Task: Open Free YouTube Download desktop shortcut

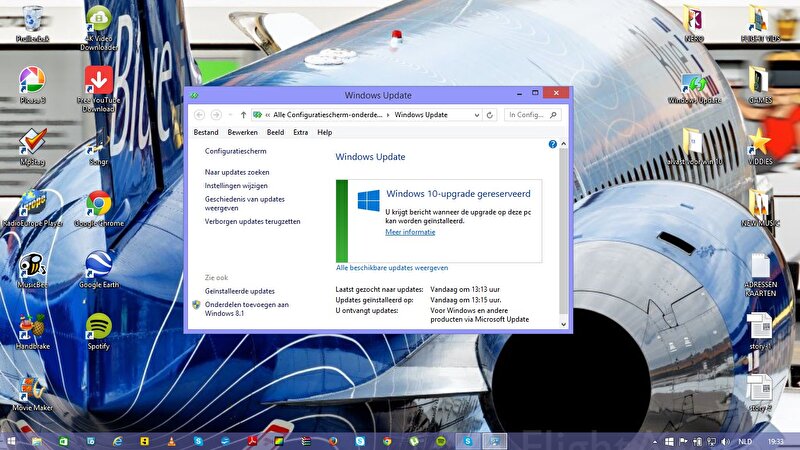Action: point(98,82)
